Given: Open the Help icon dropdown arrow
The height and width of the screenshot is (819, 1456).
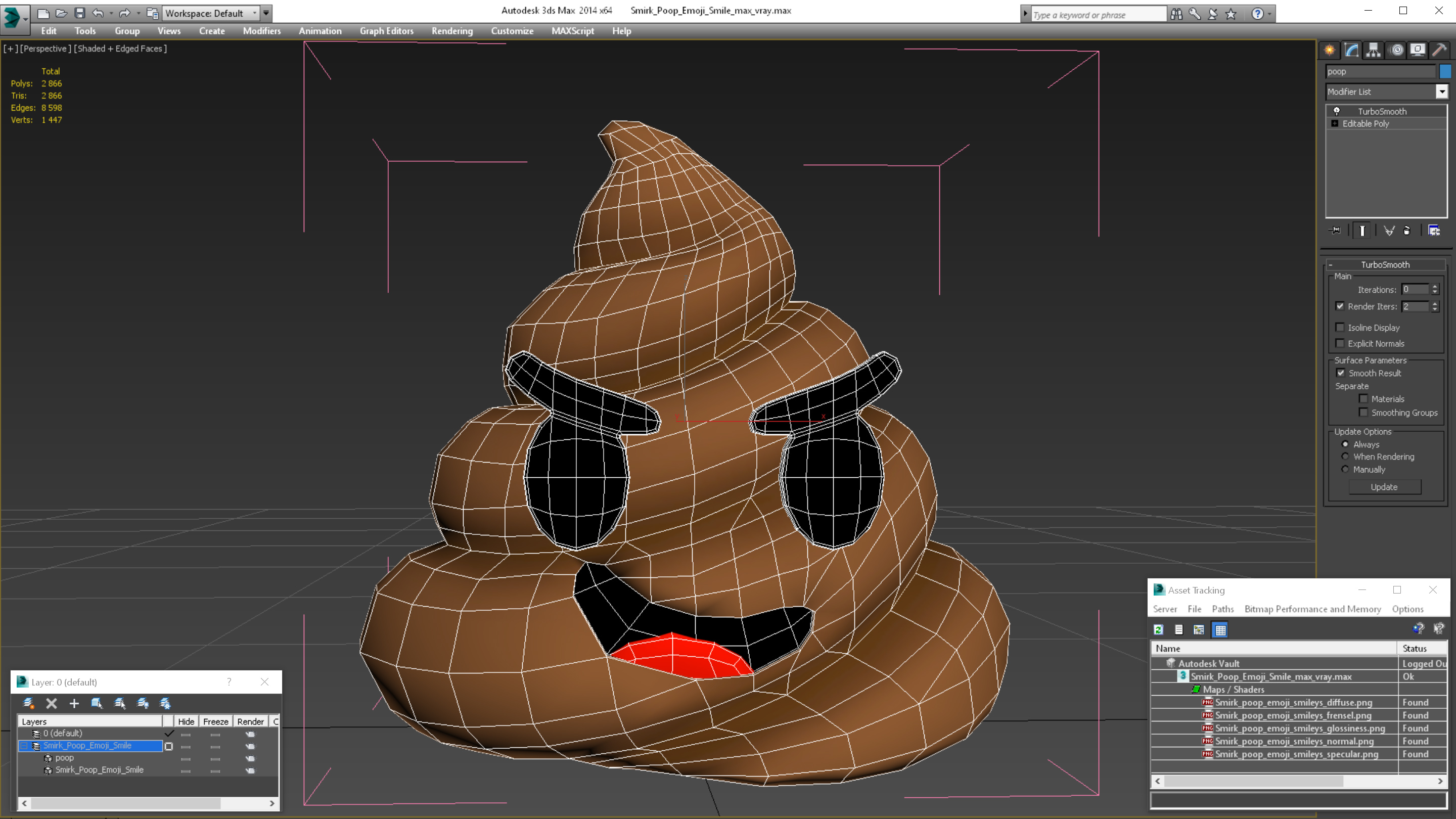Looking at the screenshot, I should tap(1269, 14).
